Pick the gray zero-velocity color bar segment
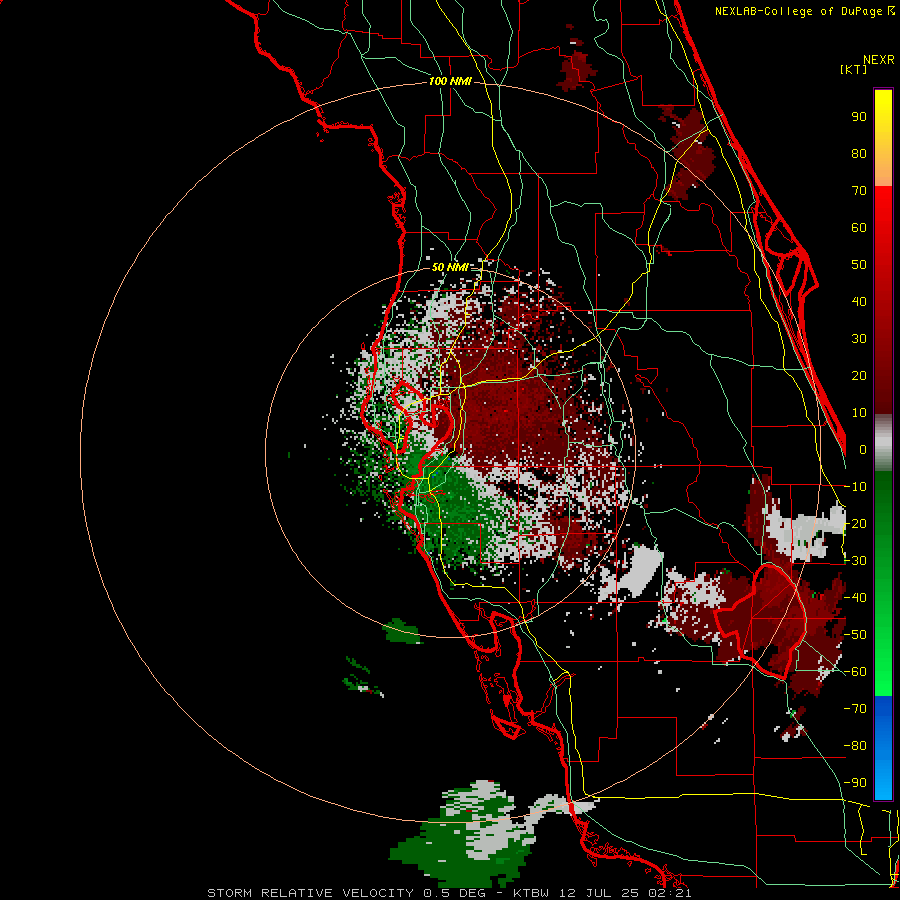 pyautogui.click(x=883, y=443)
